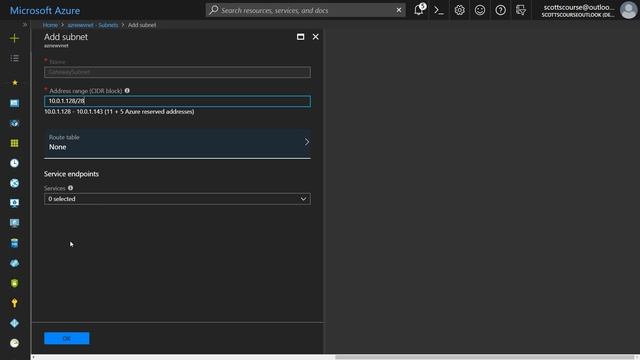Focus the Search resources, services, and docs box
The width and height of the screenshot is (640, 360).
[x=306, y=10]
